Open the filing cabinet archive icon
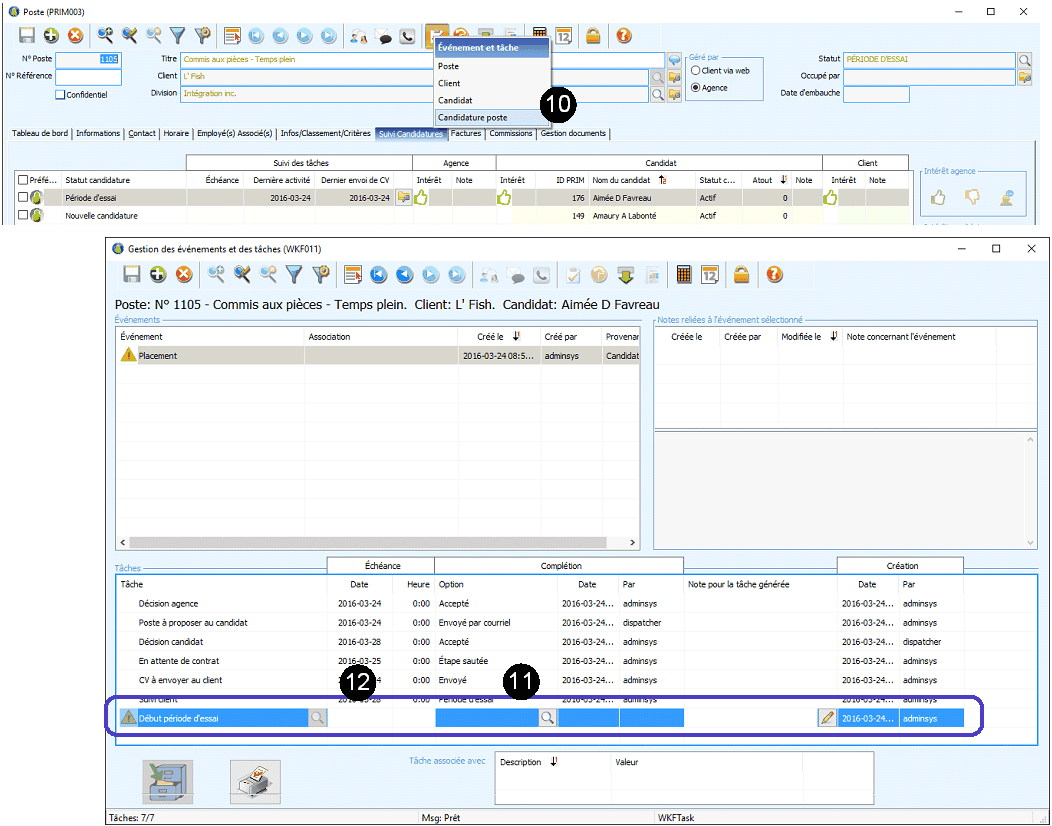Image resolution: width=1052 pixels, height=826 pixels. click(x=168, y=782)
